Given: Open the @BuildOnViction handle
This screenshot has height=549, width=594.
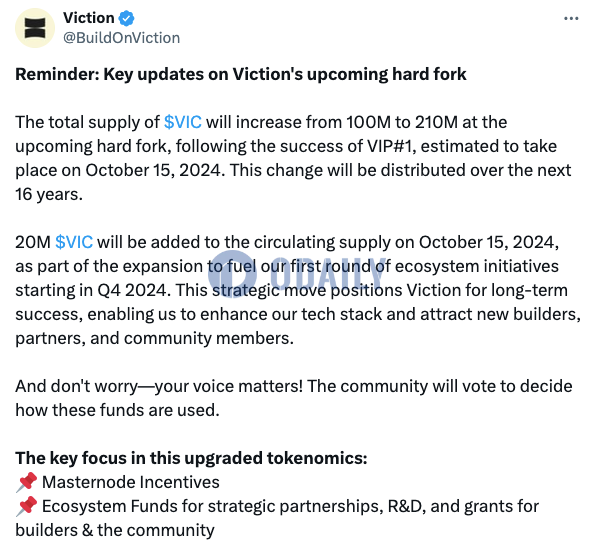Looking at the screenshot, I should (x=121, y=38).
